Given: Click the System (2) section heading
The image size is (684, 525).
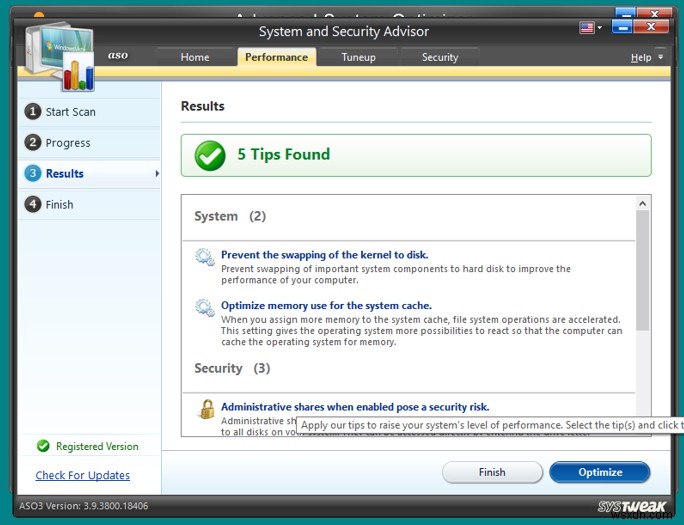Looking at the screenshot, I should [230, 216].
